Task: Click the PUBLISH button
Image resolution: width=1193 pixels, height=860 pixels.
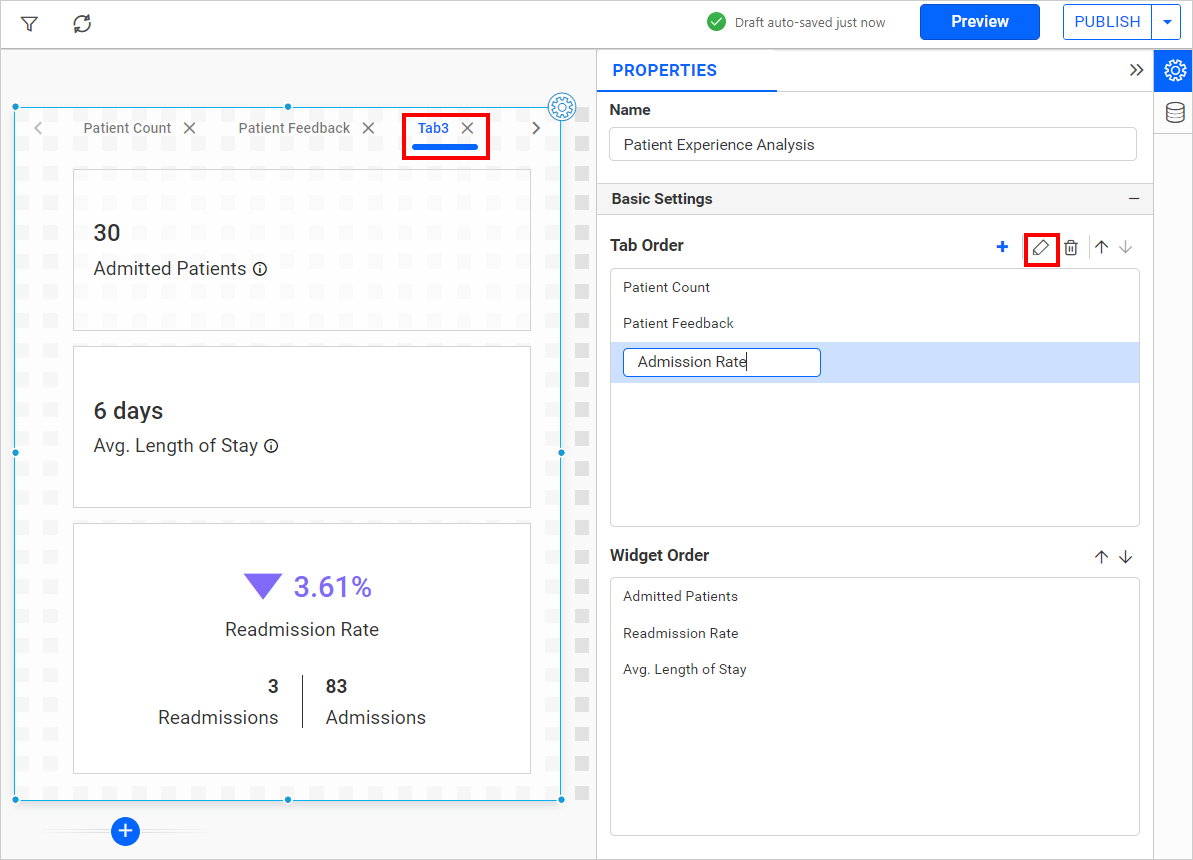Action: 1107,22
